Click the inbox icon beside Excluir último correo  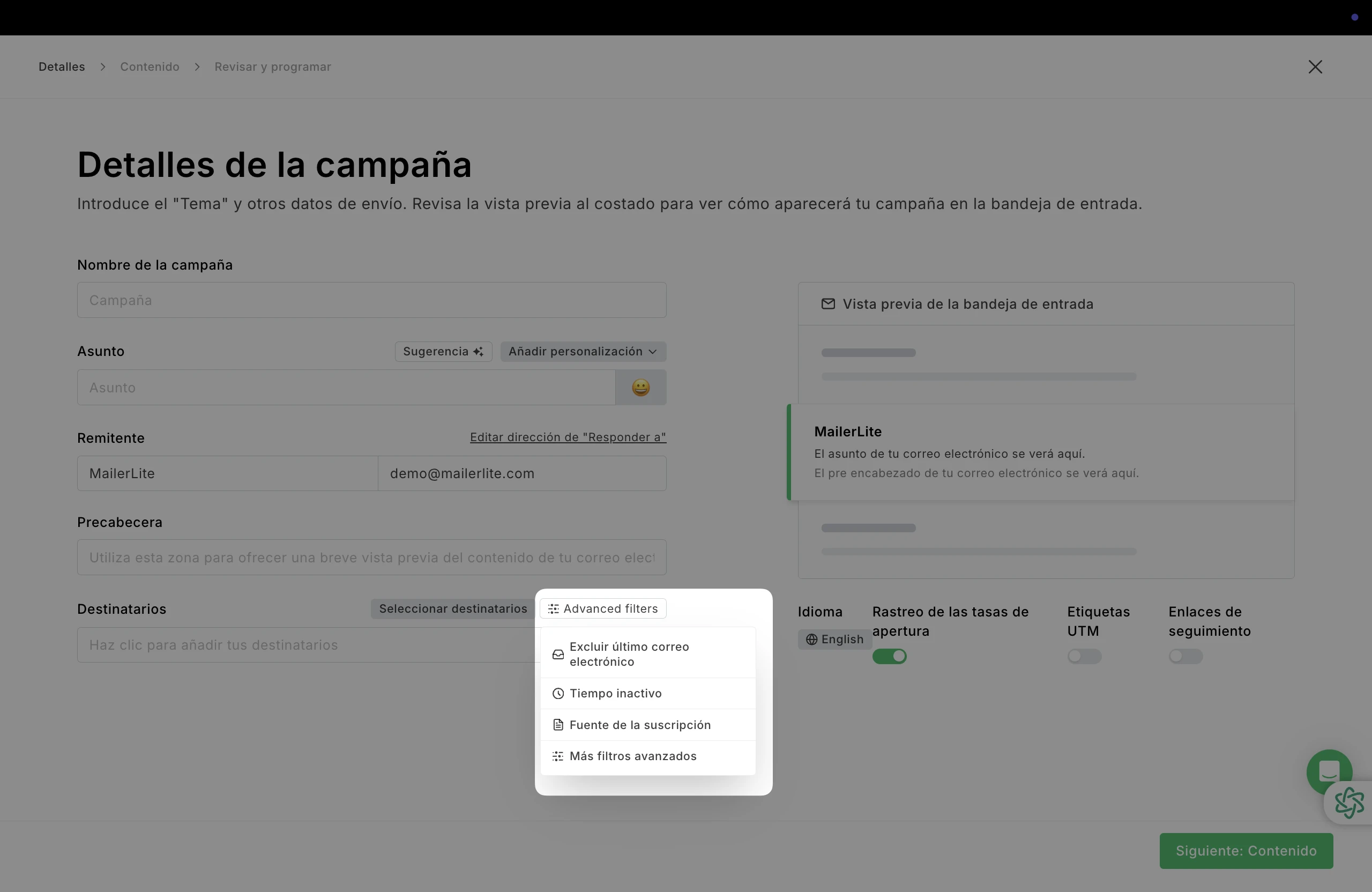(x=557, y=655)
